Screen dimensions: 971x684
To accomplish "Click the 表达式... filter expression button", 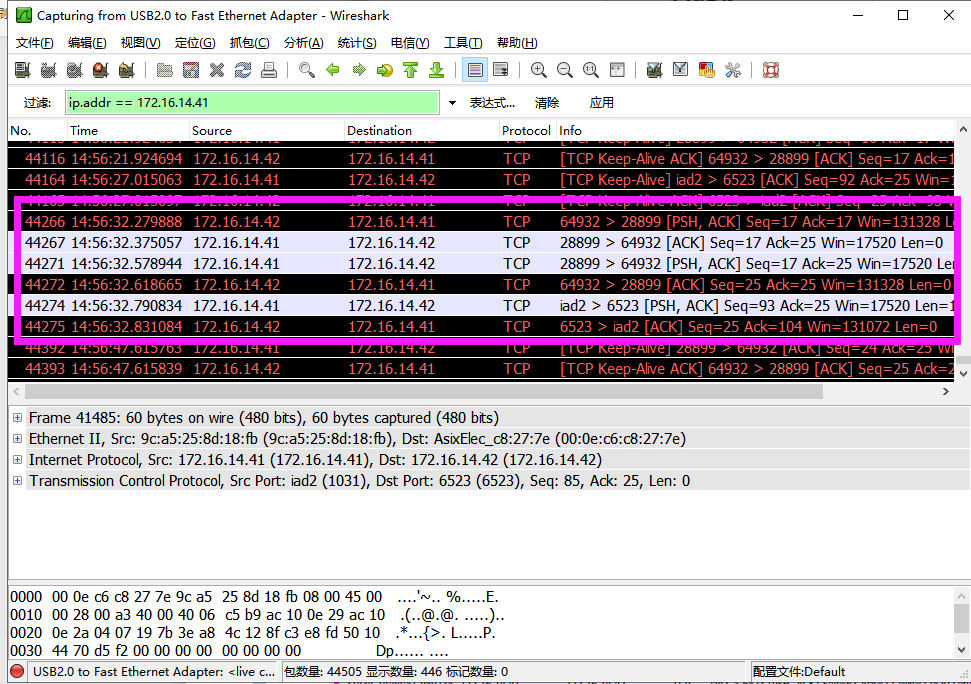I will click(492, 103).
